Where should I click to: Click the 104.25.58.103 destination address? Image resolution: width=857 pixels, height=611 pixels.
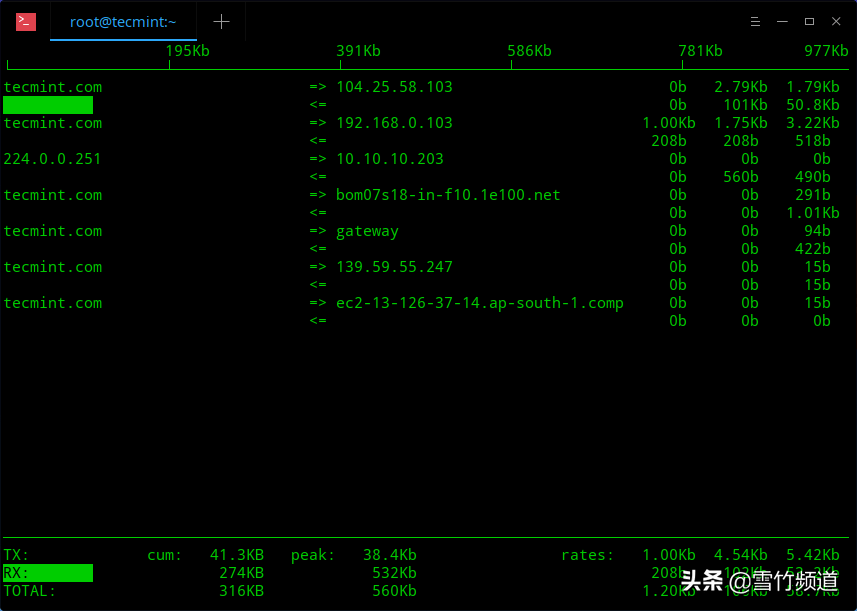pyautogui.click(x=394, y=87)
